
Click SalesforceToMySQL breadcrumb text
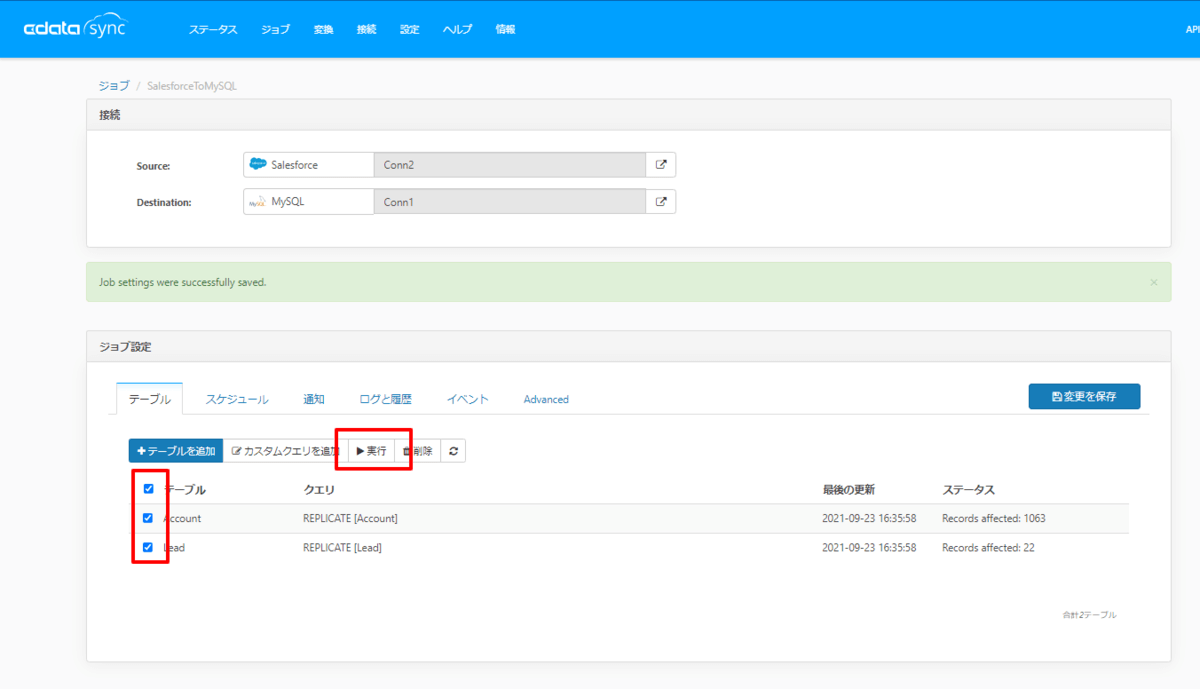coord(192,86)
